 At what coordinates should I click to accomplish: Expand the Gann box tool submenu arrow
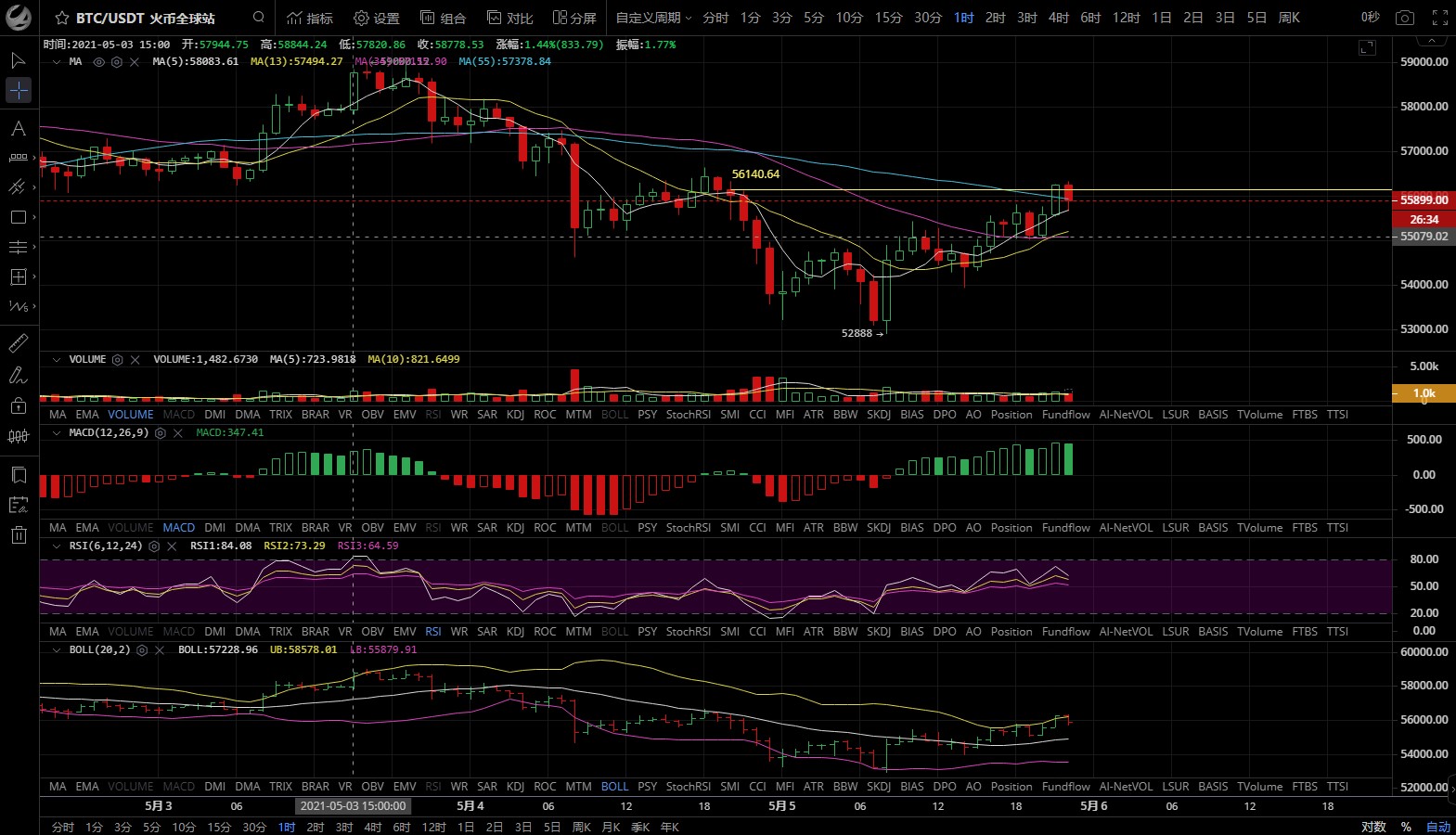tap(34, 276)
